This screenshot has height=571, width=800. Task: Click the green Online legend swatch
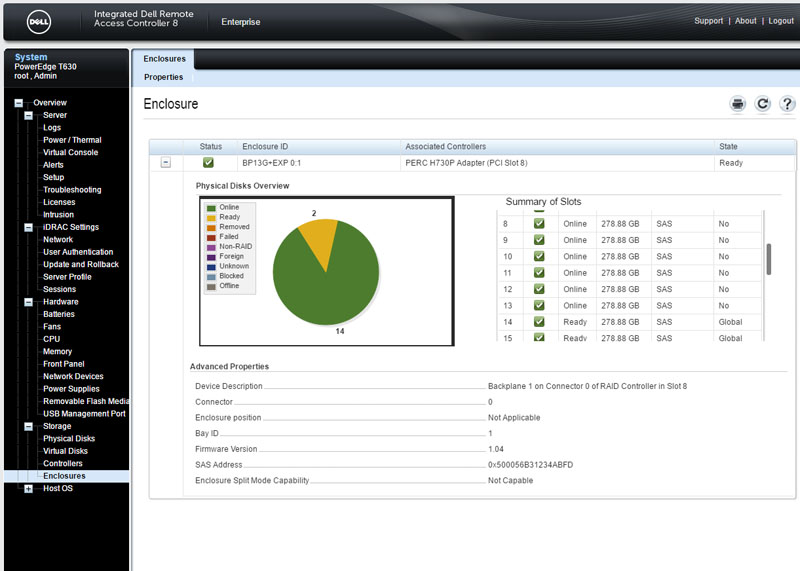tap(211, 207)
